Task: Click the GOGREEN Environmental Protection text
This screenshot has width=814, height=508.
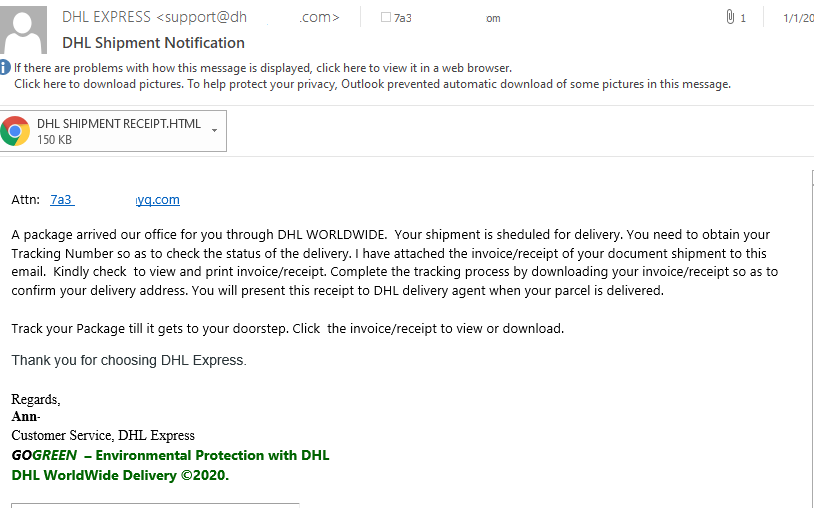Action: 170,455
